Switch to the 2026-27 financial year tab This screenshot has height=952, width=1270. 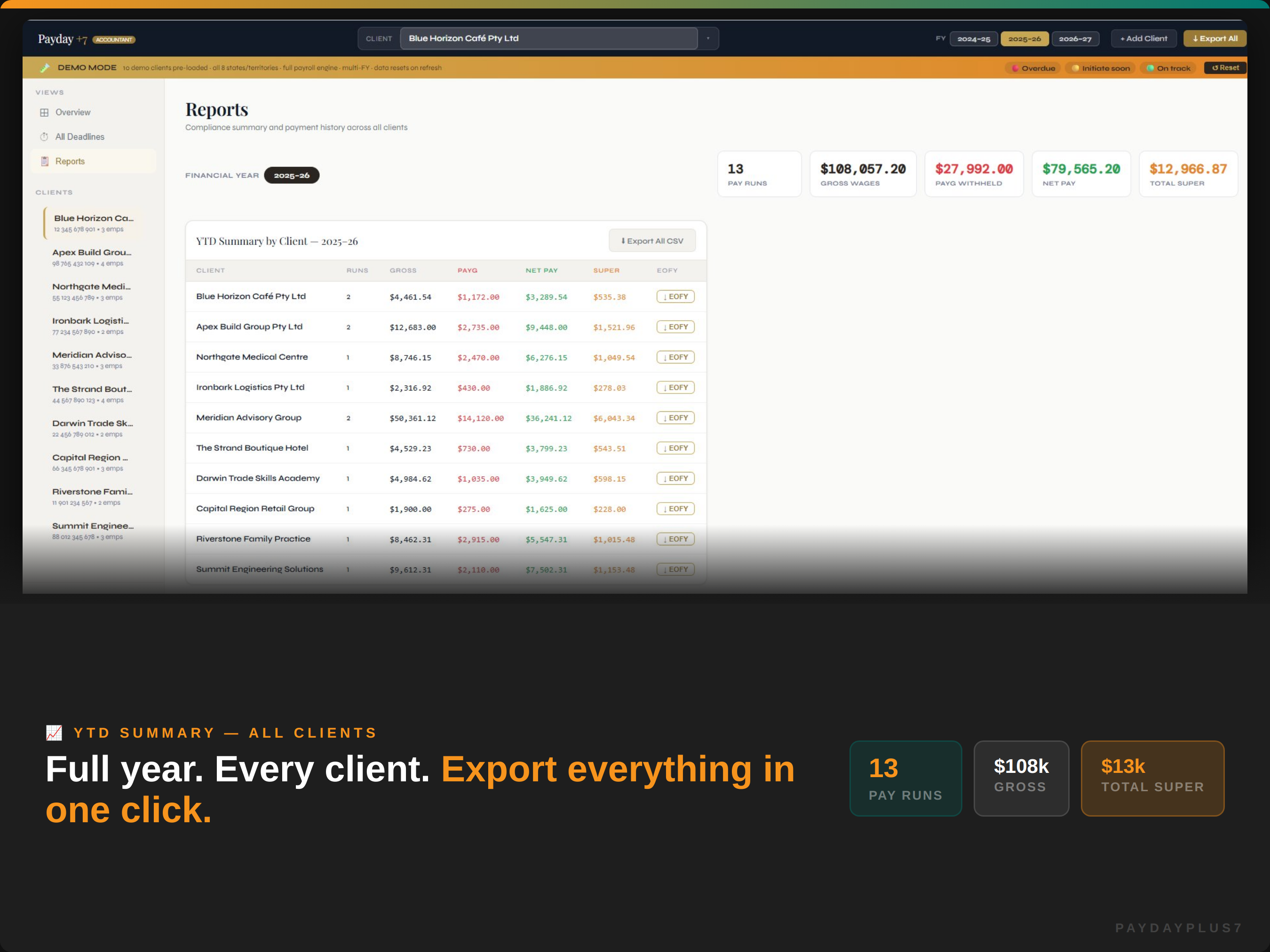click(x=1075, y=39)
